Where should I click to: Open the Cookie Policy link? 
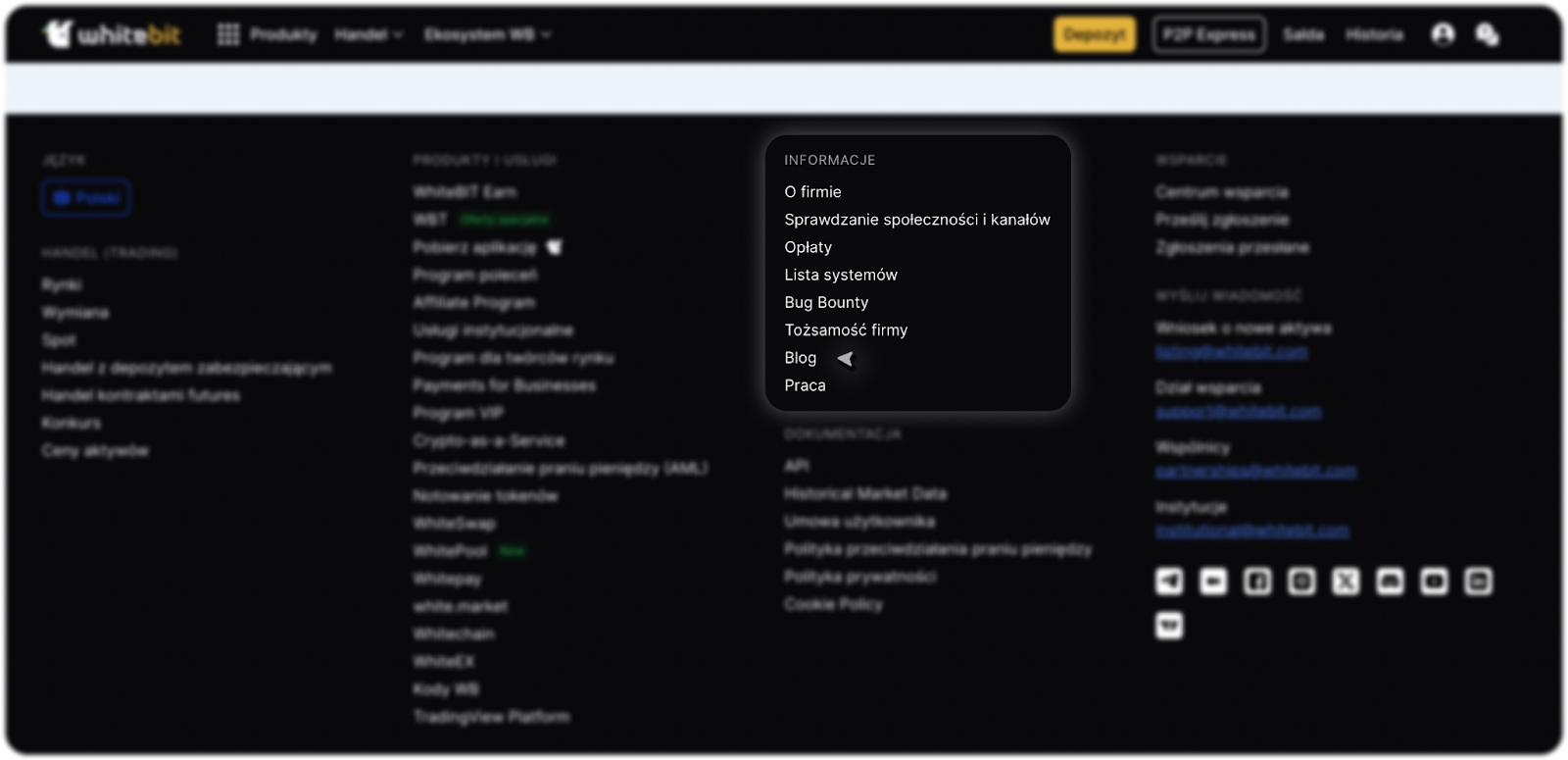point(833,604)
